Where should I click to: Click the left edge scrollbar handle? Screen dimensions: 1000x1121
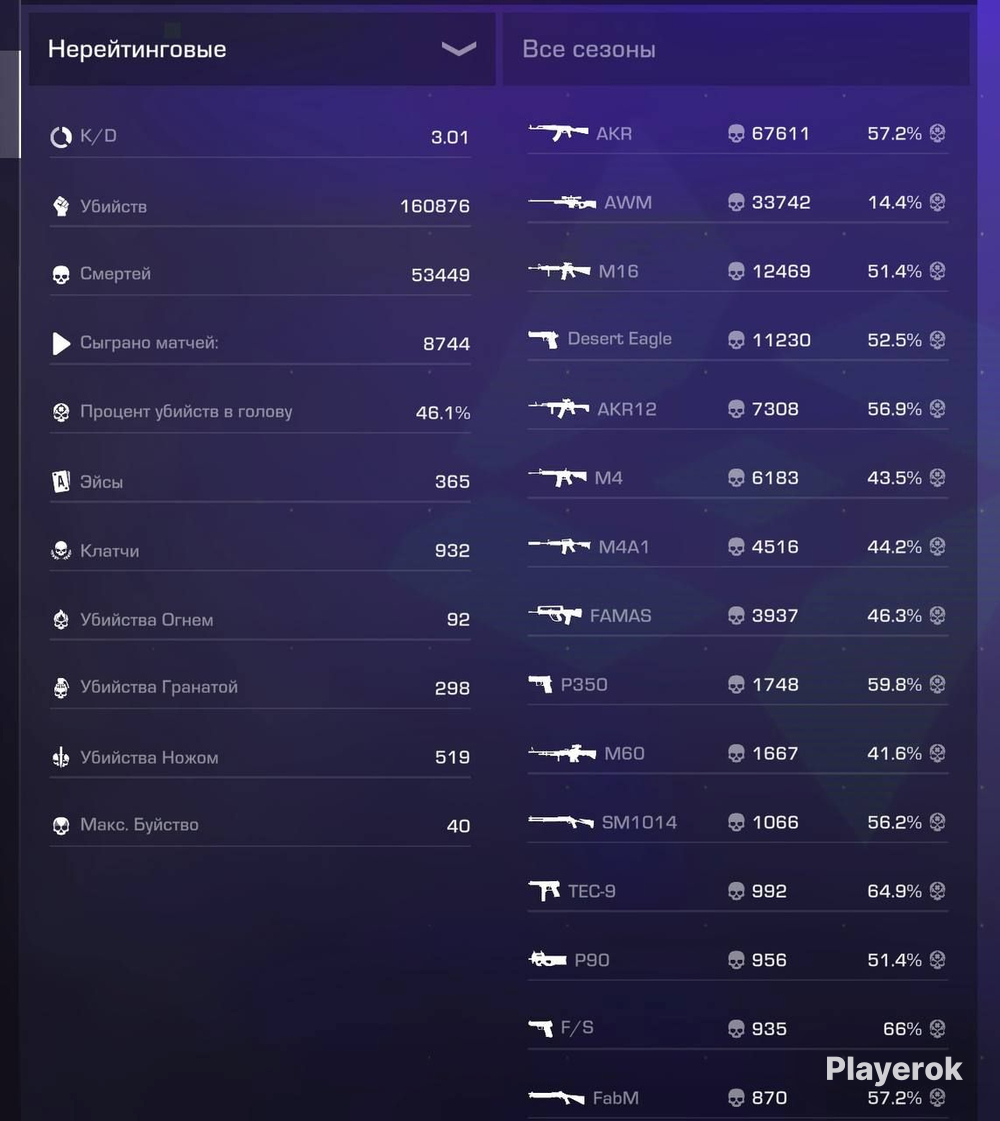(10, 104)
